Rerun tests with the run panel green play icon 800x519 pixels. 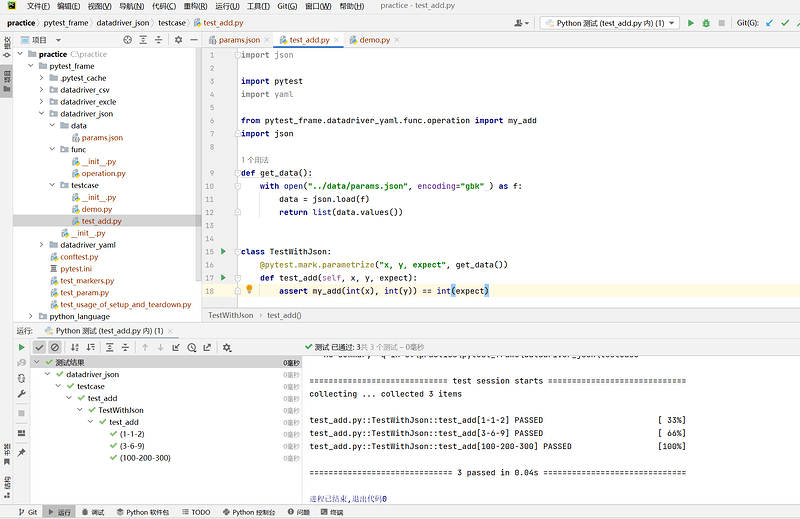coord(21,348)
